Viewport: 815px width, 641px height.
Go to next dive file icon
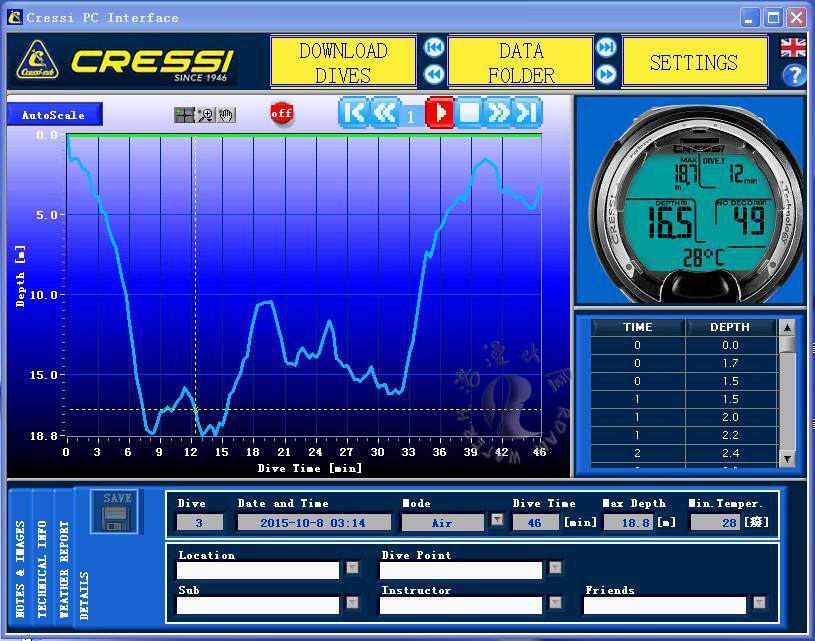coord(606,74)
